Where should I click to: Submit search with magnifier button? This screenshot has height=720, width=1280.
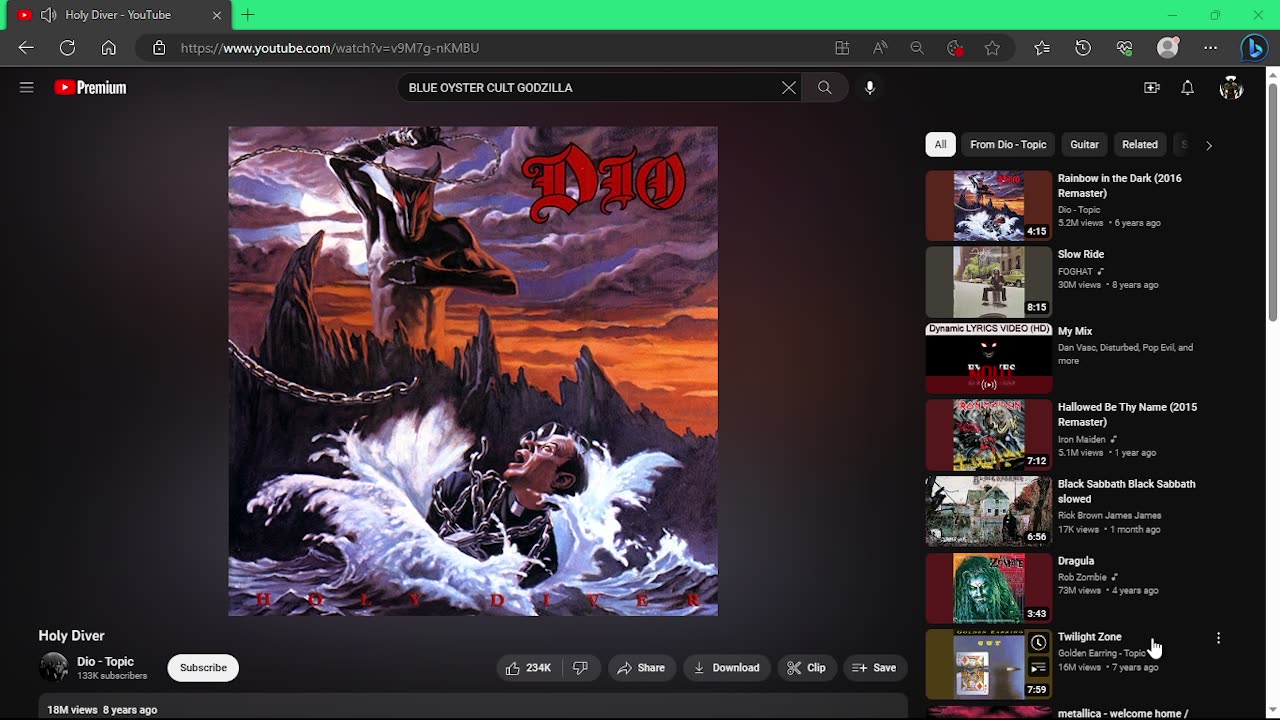825,88
